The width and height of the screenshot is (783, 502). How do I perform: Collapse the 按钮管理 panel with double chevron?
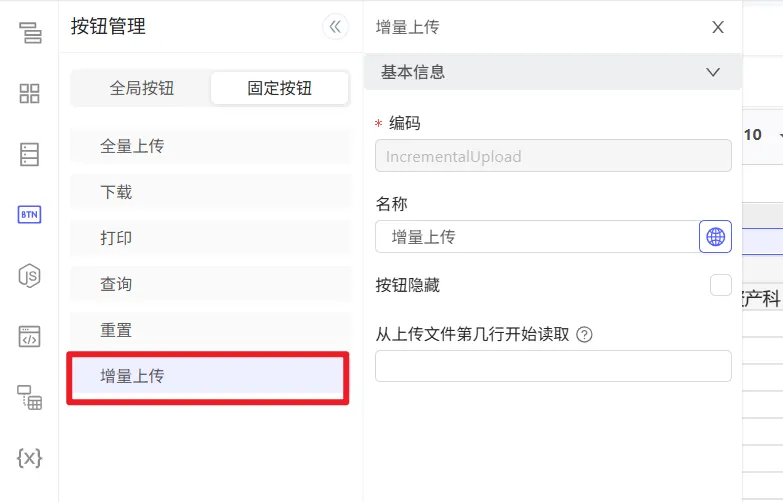(x=335, y=27)
